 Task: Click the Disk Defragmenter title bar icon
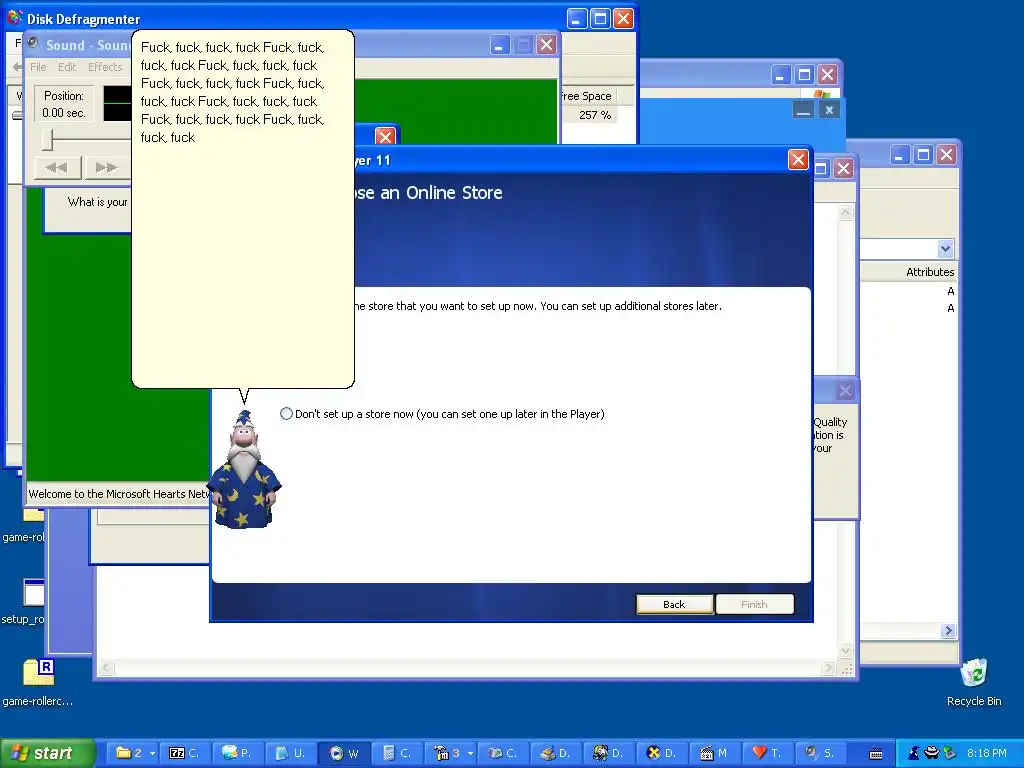14,18
